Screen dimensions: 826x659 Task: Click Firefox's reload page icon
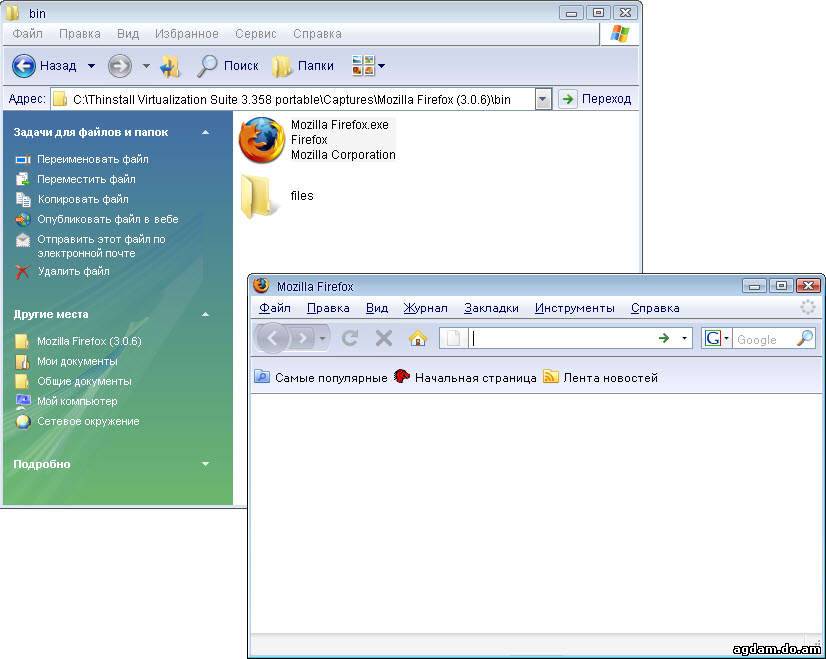pos(350,338)
